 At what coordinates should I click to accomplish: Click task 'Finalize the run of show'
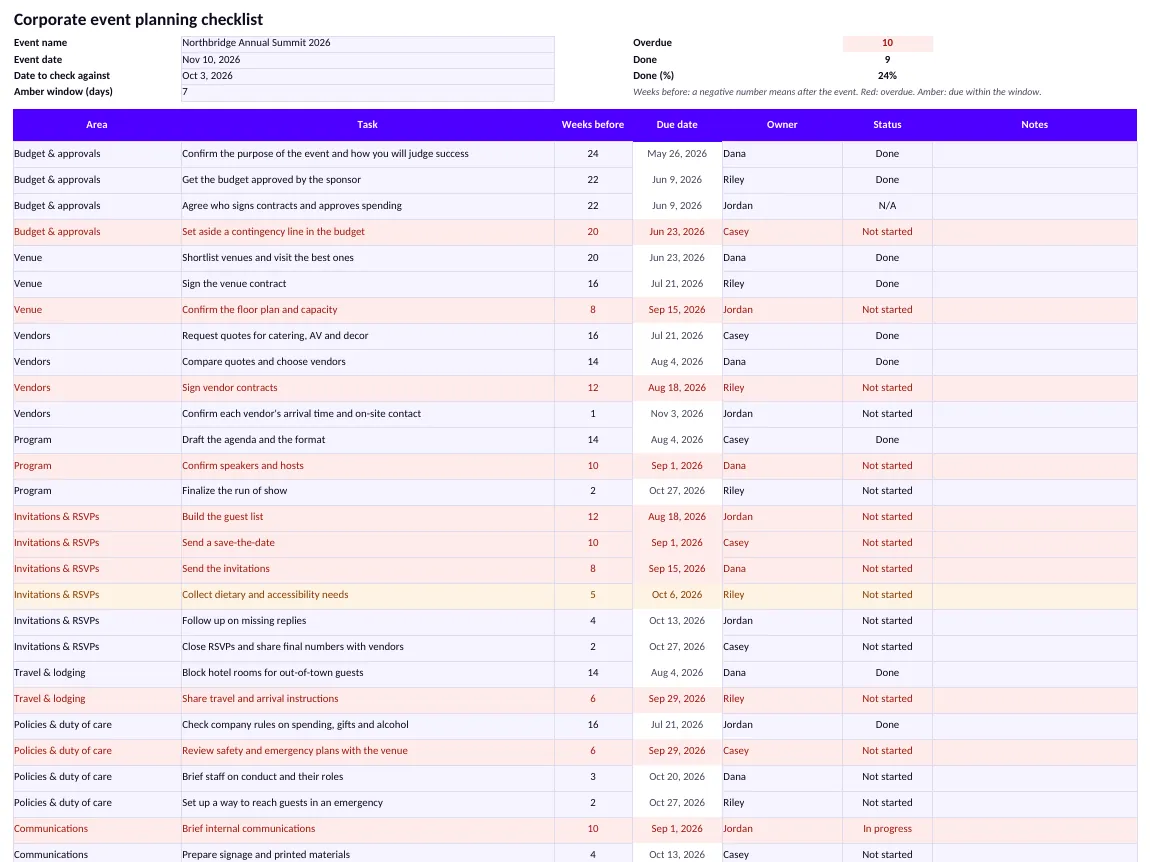(x=367, y=491)
